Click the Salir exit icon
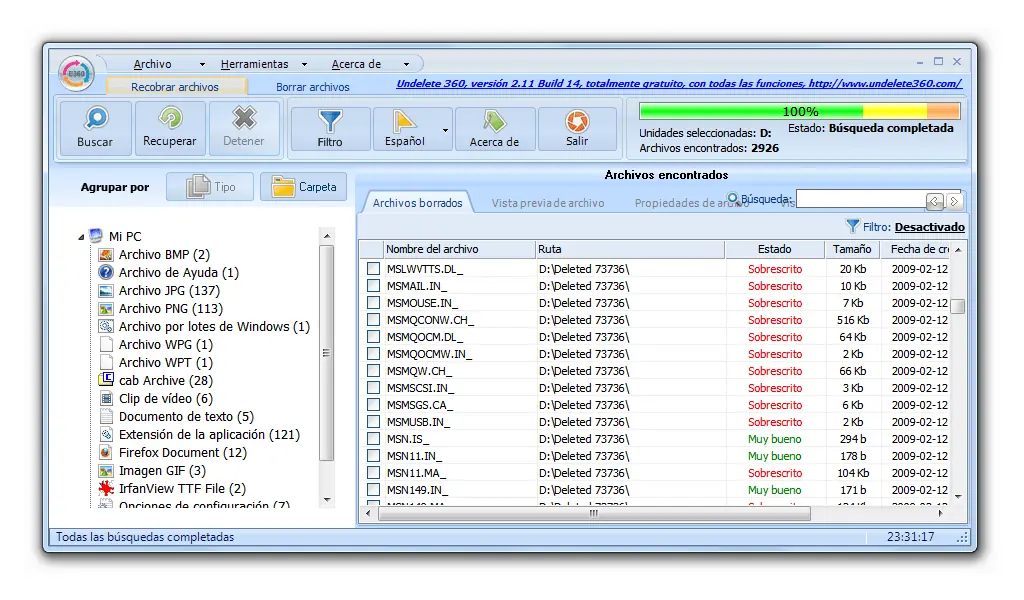The width and height of the screenshot is (1024, 600). (577, 121)
